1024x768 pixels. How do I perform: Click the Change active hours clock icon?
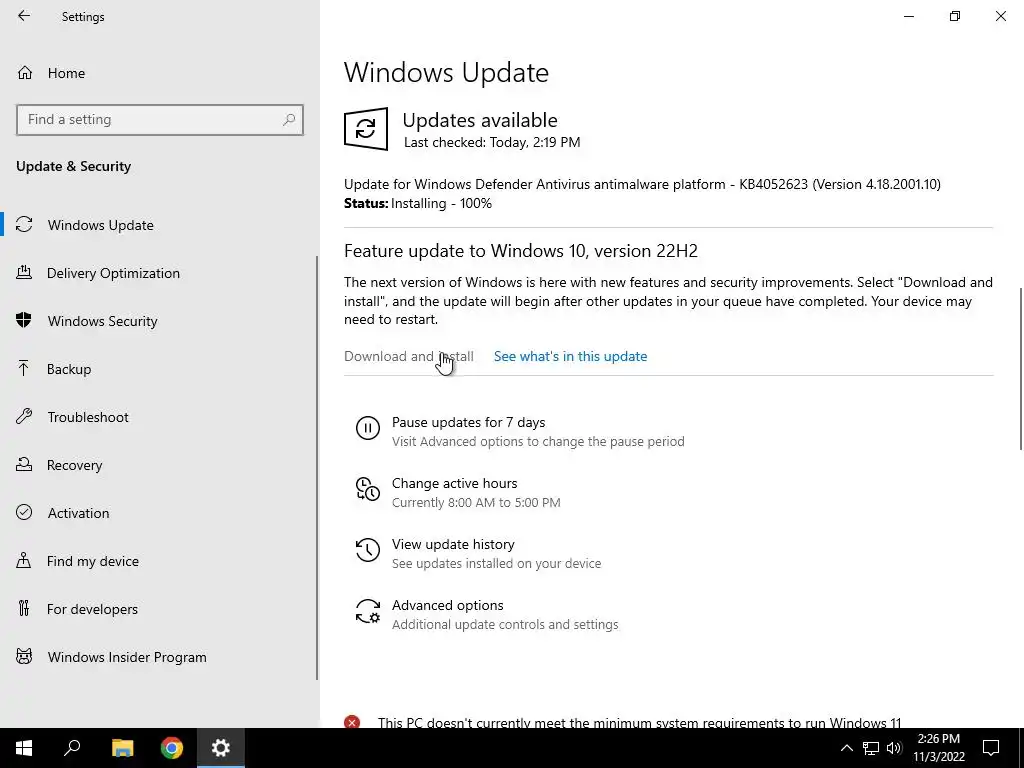(x=368, y=489)
